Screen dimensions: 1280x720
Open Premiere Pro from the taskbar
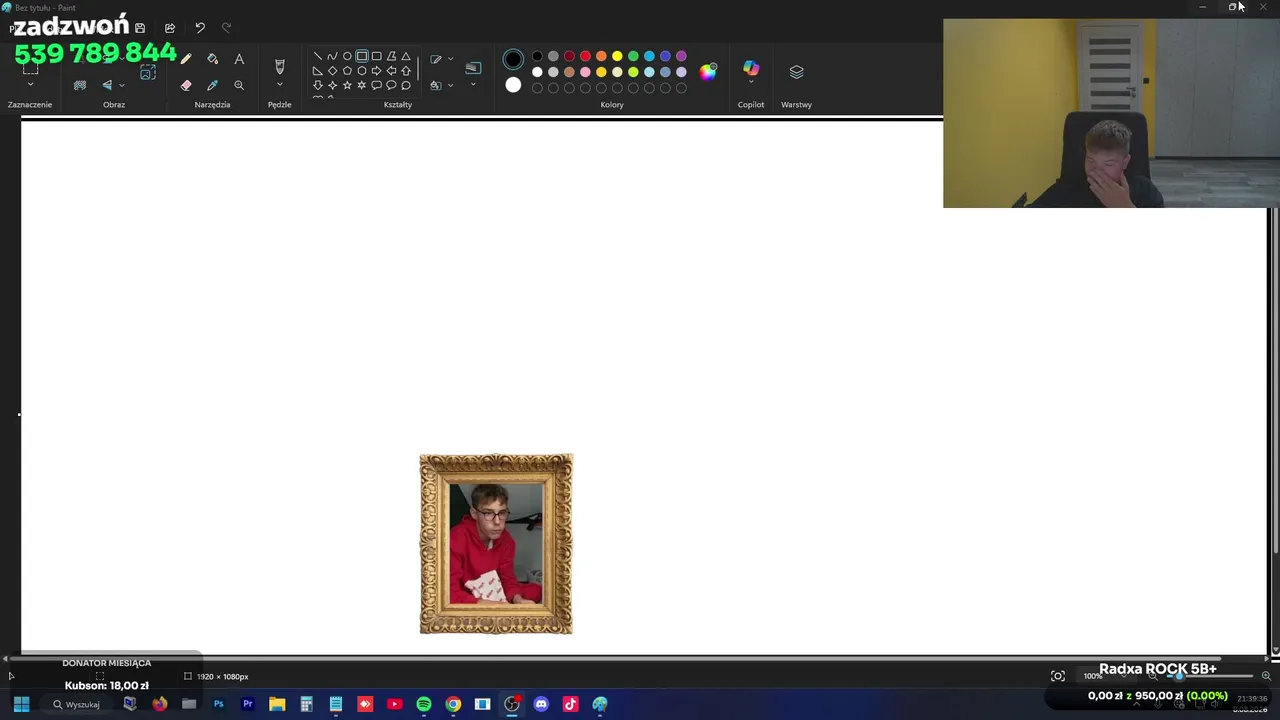pos(248,704)
